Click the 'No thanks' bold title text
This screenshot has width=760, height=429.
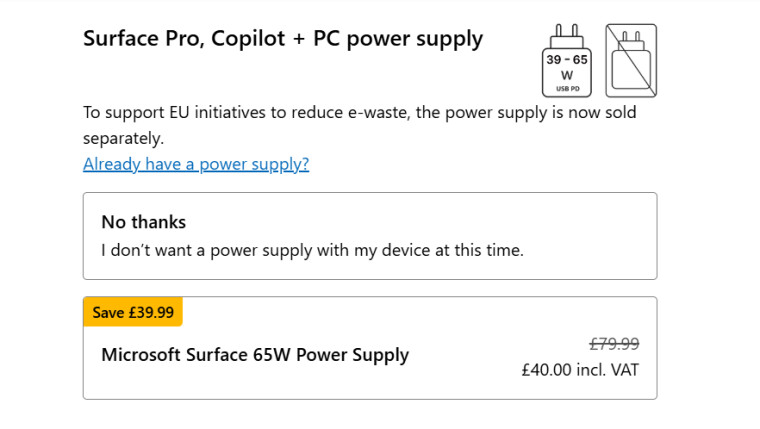point(143,222)
